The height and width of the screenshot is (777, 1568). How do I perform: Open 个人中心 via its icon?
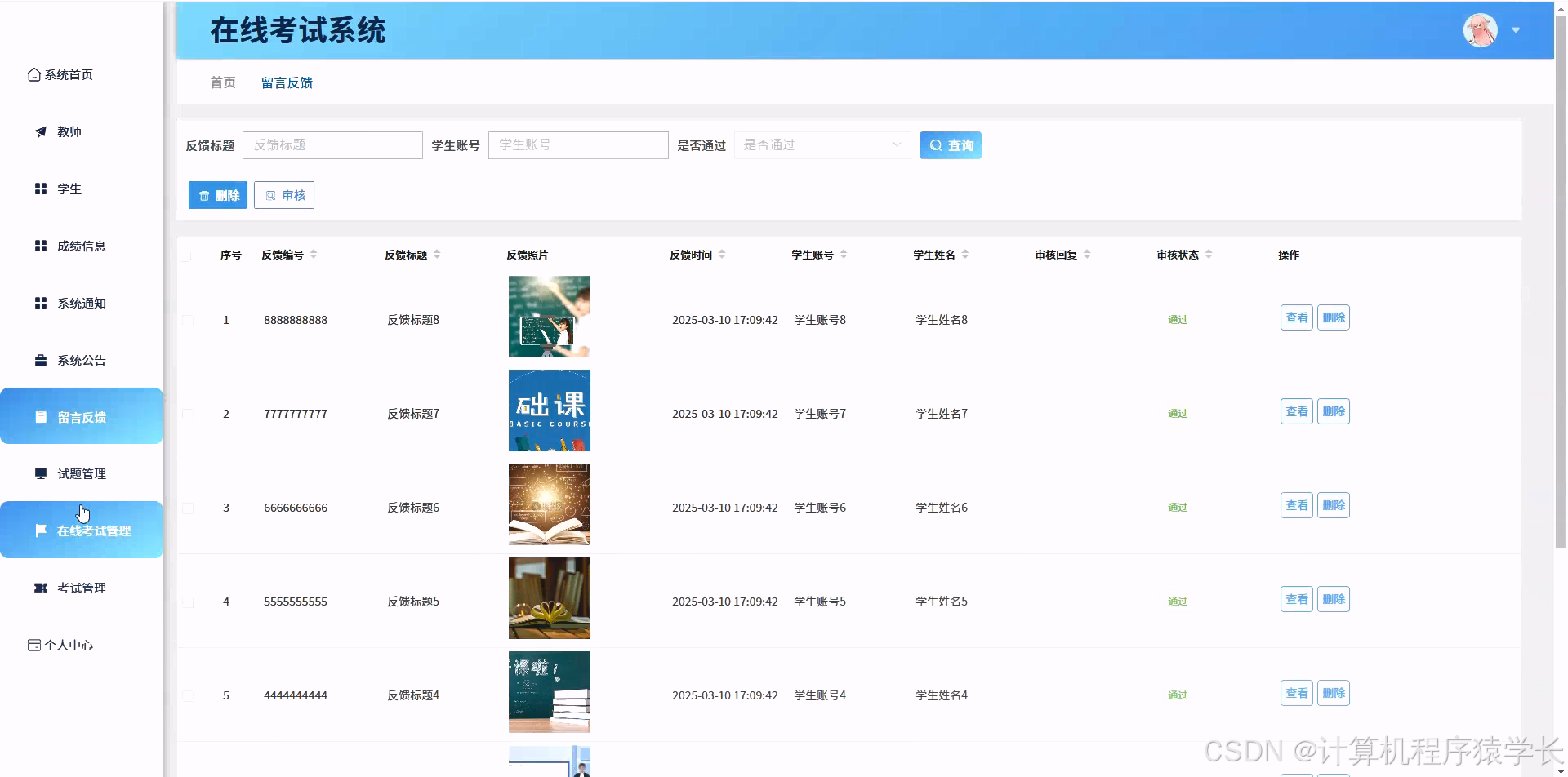pyautogui.click(x=33, y=645)
